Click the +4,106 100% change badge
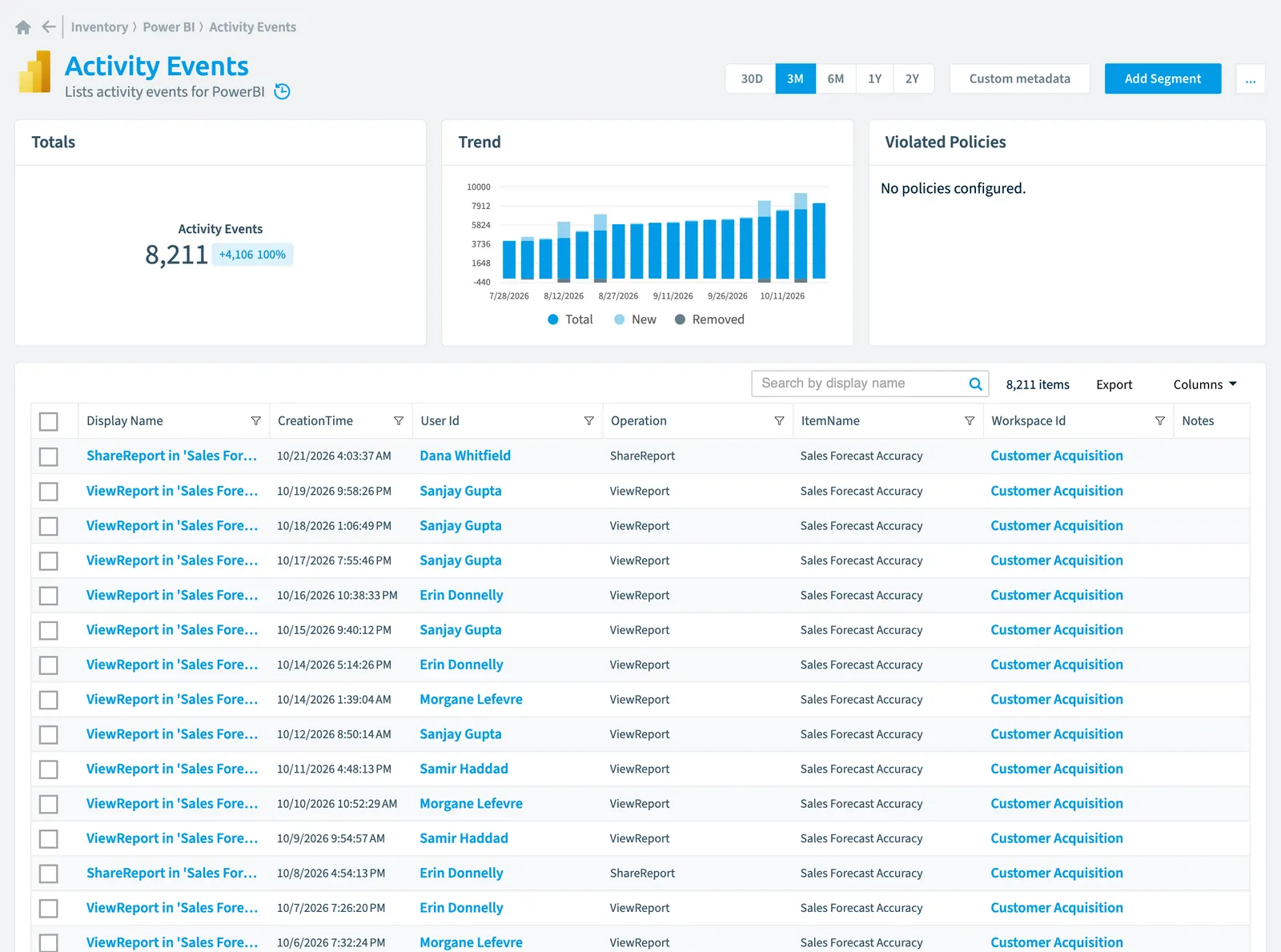Image resolution: width=1281 pixels, height=952 pixels. tap(252, 255)
